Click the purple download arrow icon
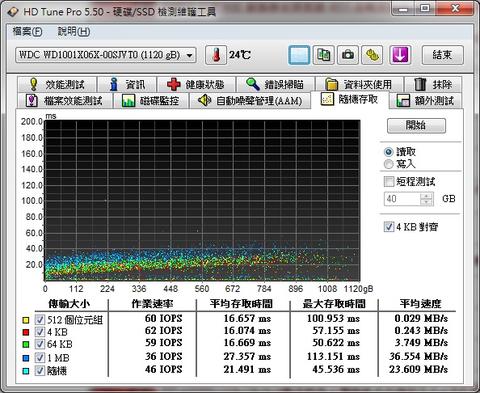The width and height of the screenshot is (480, 393). [400, 55]
